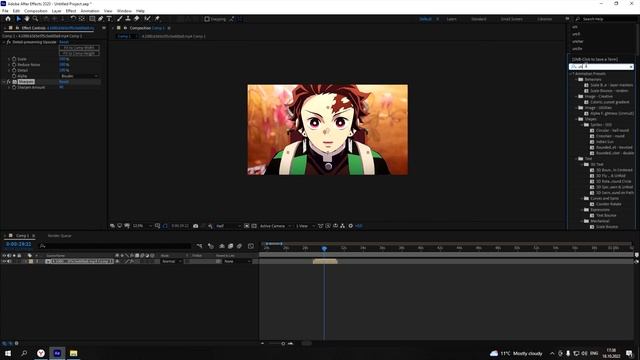Toggle Detail-preserving Upscale fx switch
Viewport: 640px width, 360px height.
coord(9,42)
